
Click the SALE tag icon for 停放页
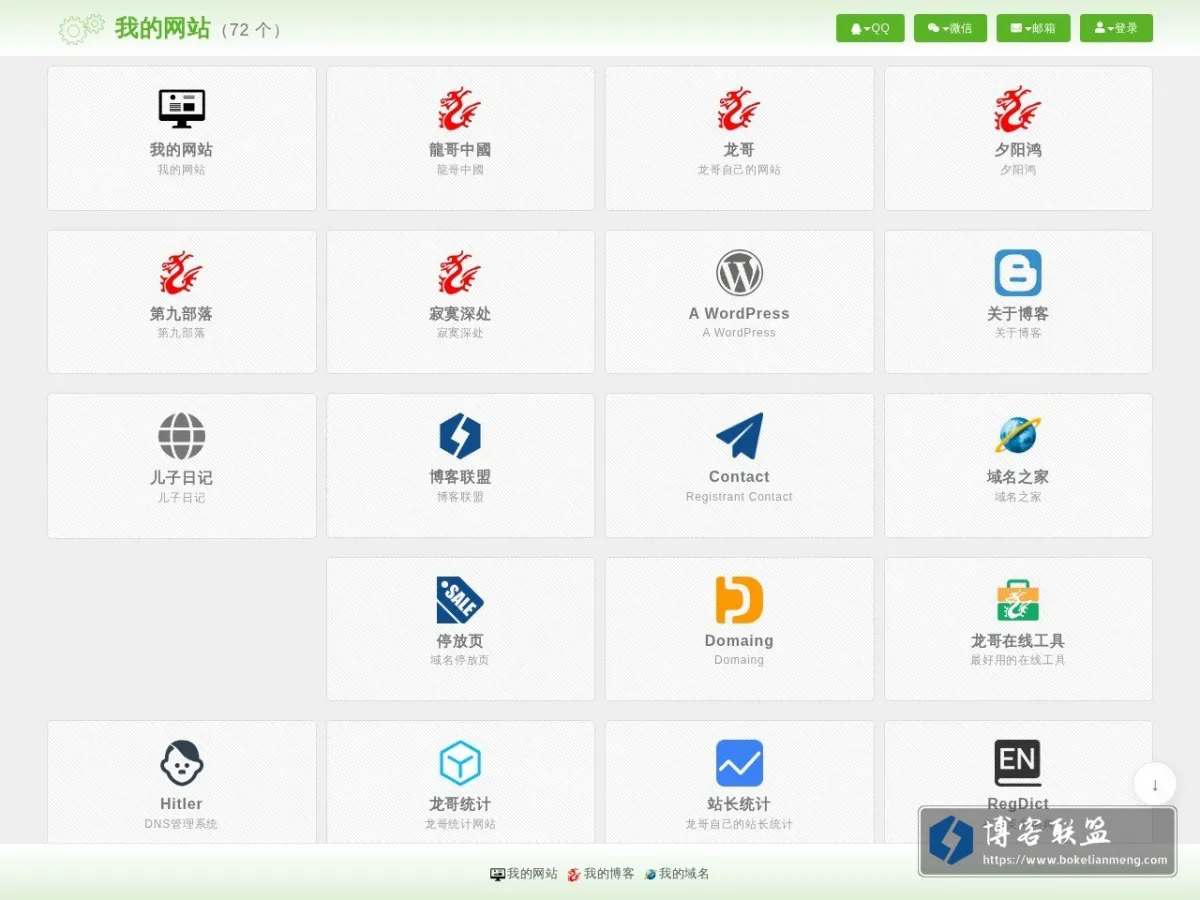click(x=460, y=600)
